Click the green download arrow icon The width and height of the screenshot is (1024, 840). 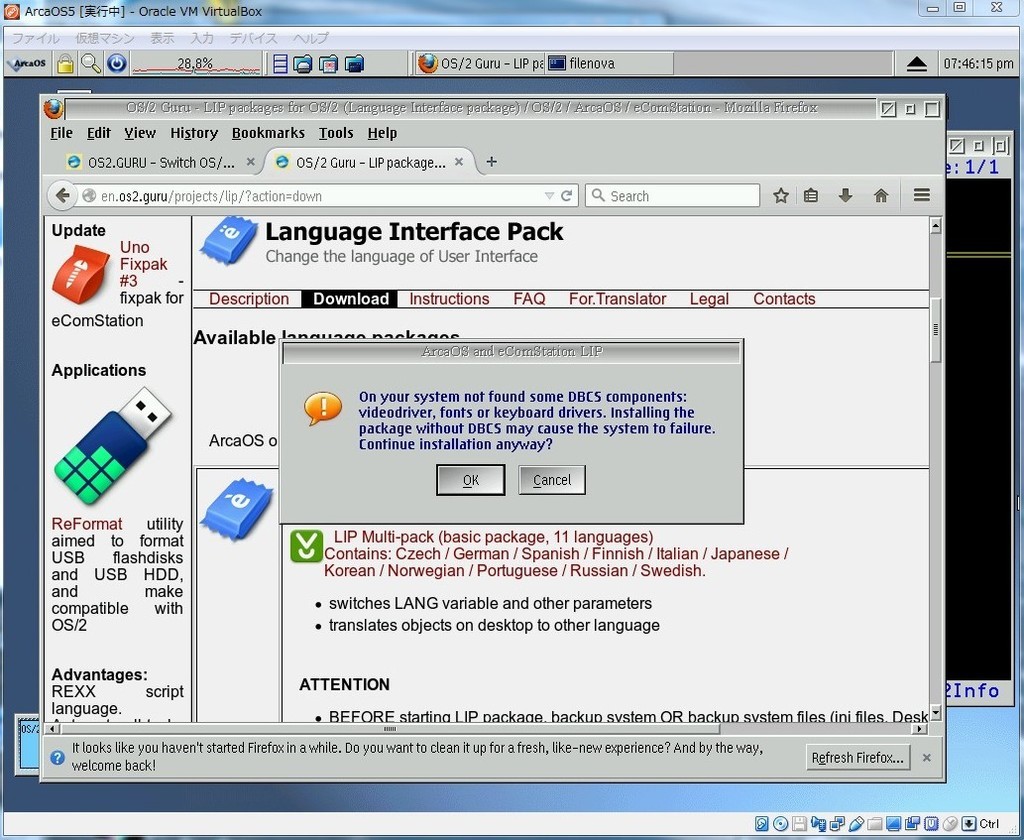click(x=306, y=546)
